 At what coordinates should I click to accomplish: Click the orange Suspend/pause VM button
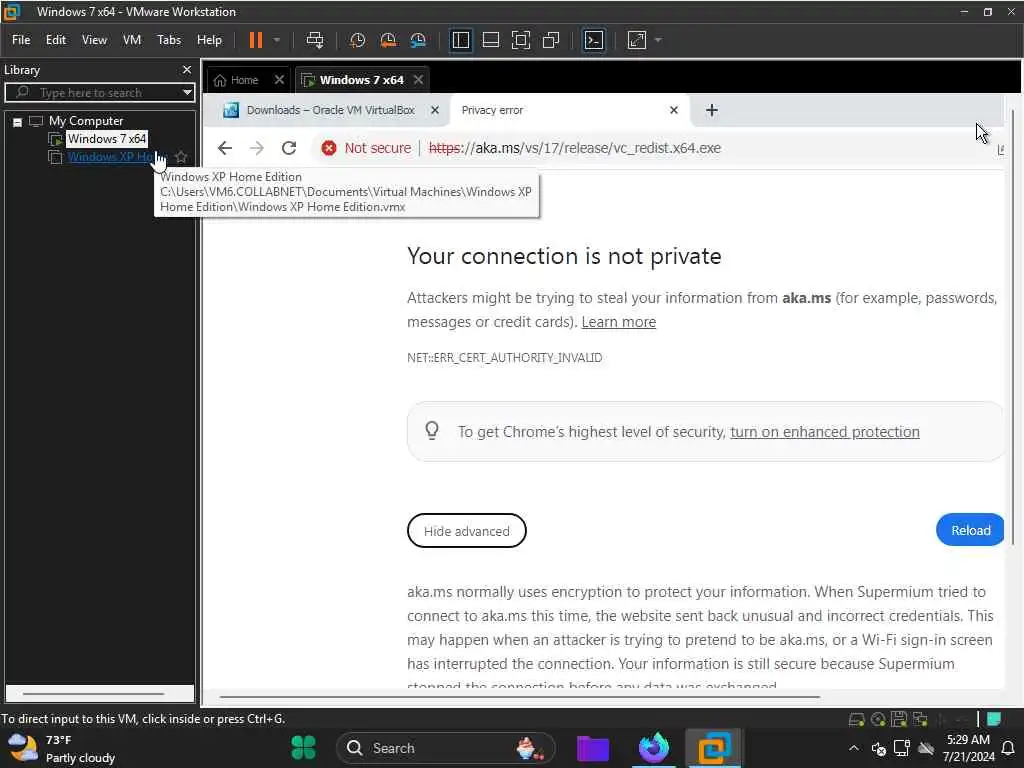pyautogui.click(x=255, y=40)
